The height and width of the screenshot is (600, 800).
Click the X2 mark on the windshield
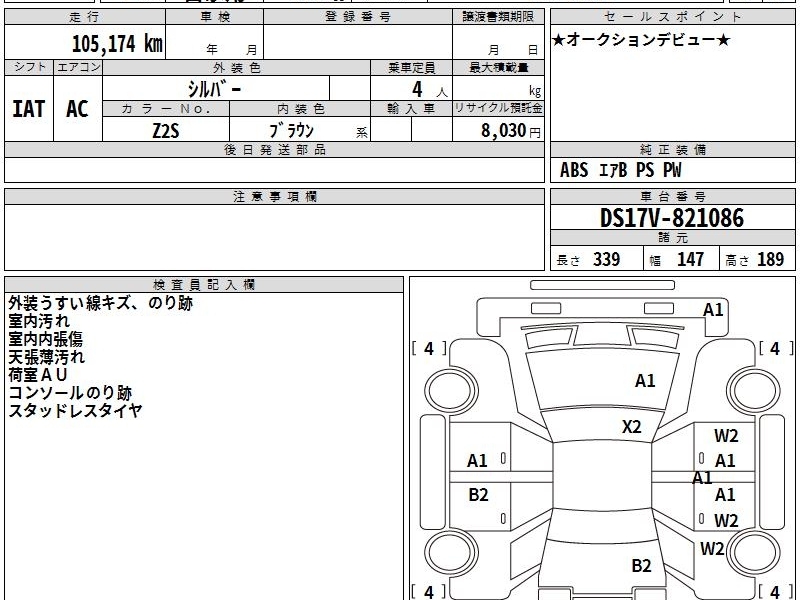(x=632, y=427)
